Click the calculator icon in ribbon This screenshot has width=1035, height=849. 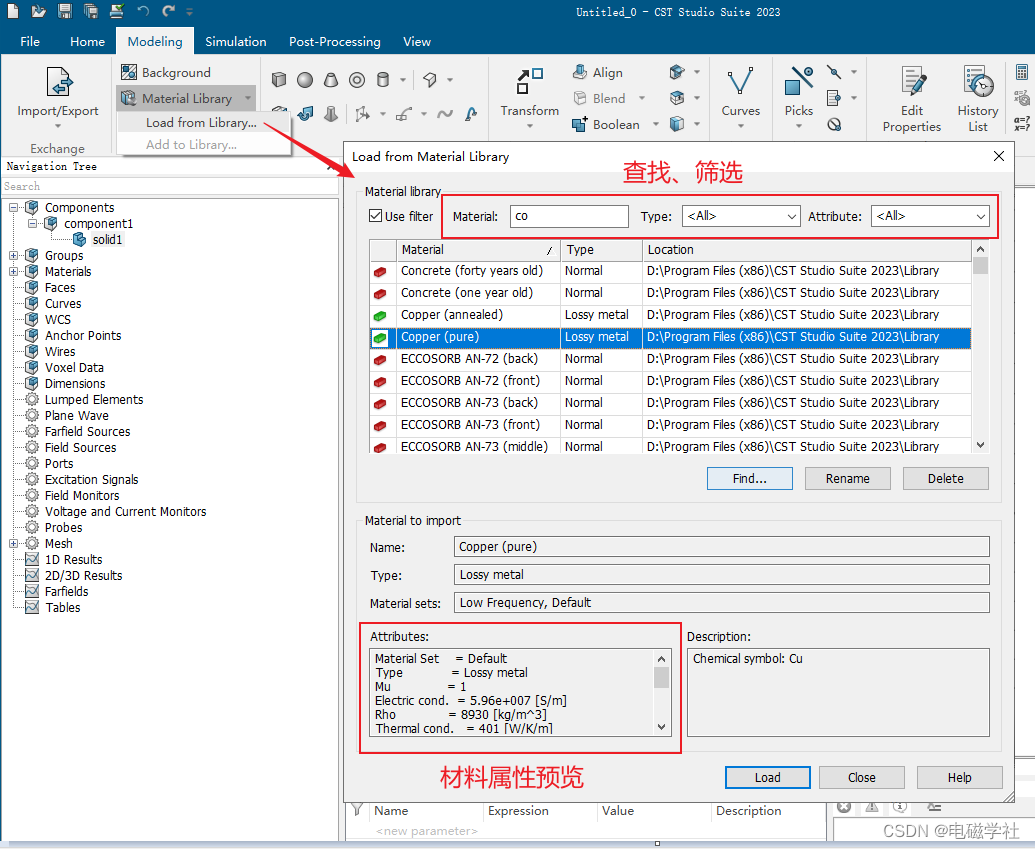(1021, 72)
